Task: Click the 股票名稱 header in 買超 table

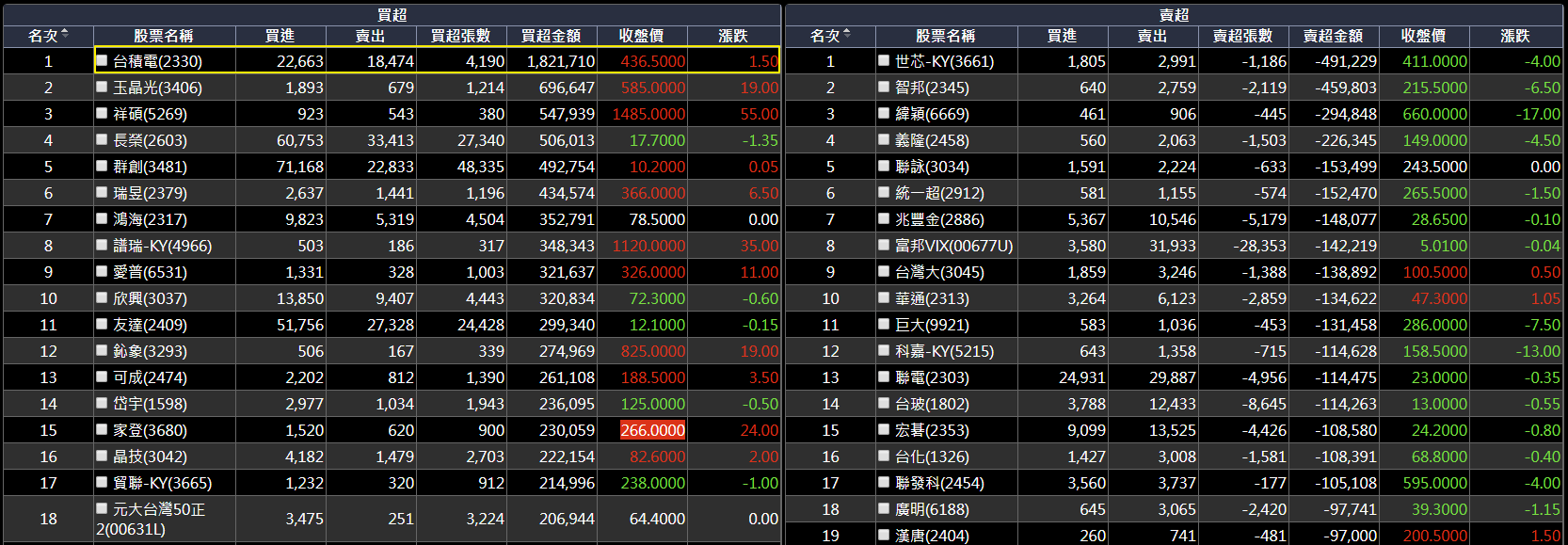Action: point(164,36)
